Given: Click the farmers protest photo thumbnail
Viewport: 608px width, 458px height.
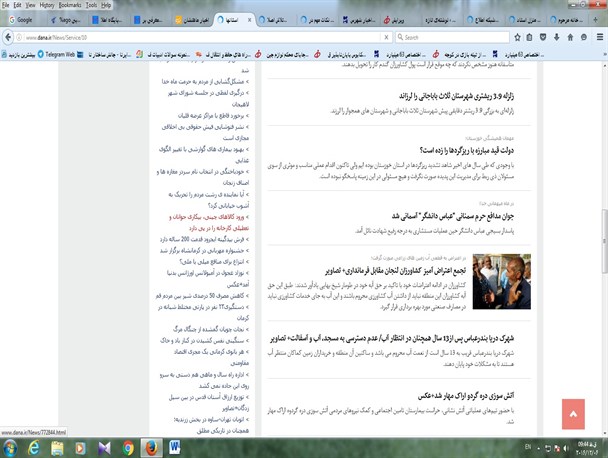Looking at the screenshot, I should coord(501,282).
